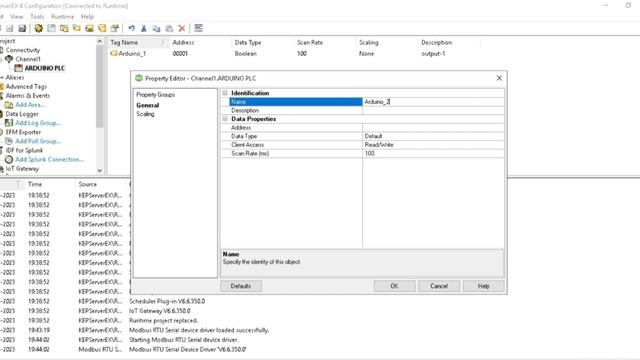Screen dimensions: 640x360
Task: Open the Data Type Default dropdown
Action: [x=433, y=136]
